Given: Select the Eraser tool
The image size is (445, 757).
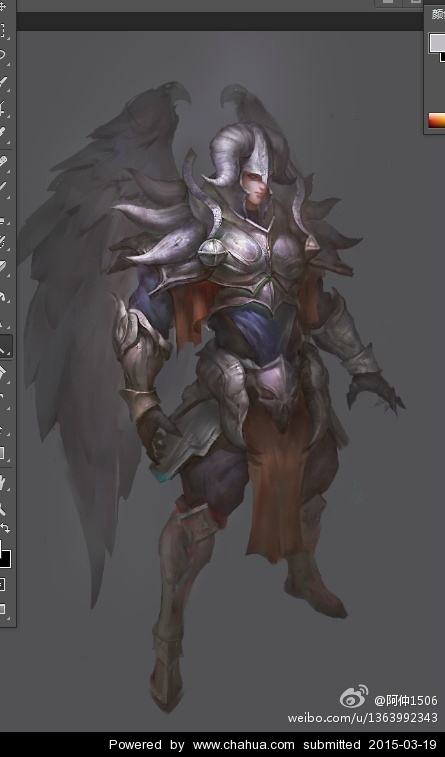Looking at the screenshot, I should [3, 267].
